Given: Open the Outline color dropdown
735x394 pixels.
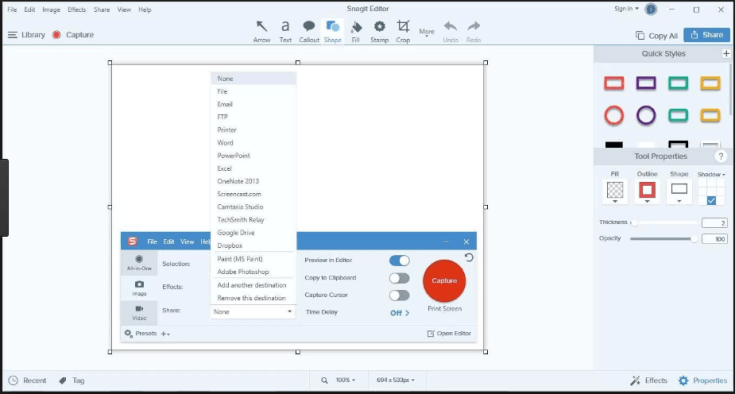Looking at the screenshot, I should click(647, 192).
